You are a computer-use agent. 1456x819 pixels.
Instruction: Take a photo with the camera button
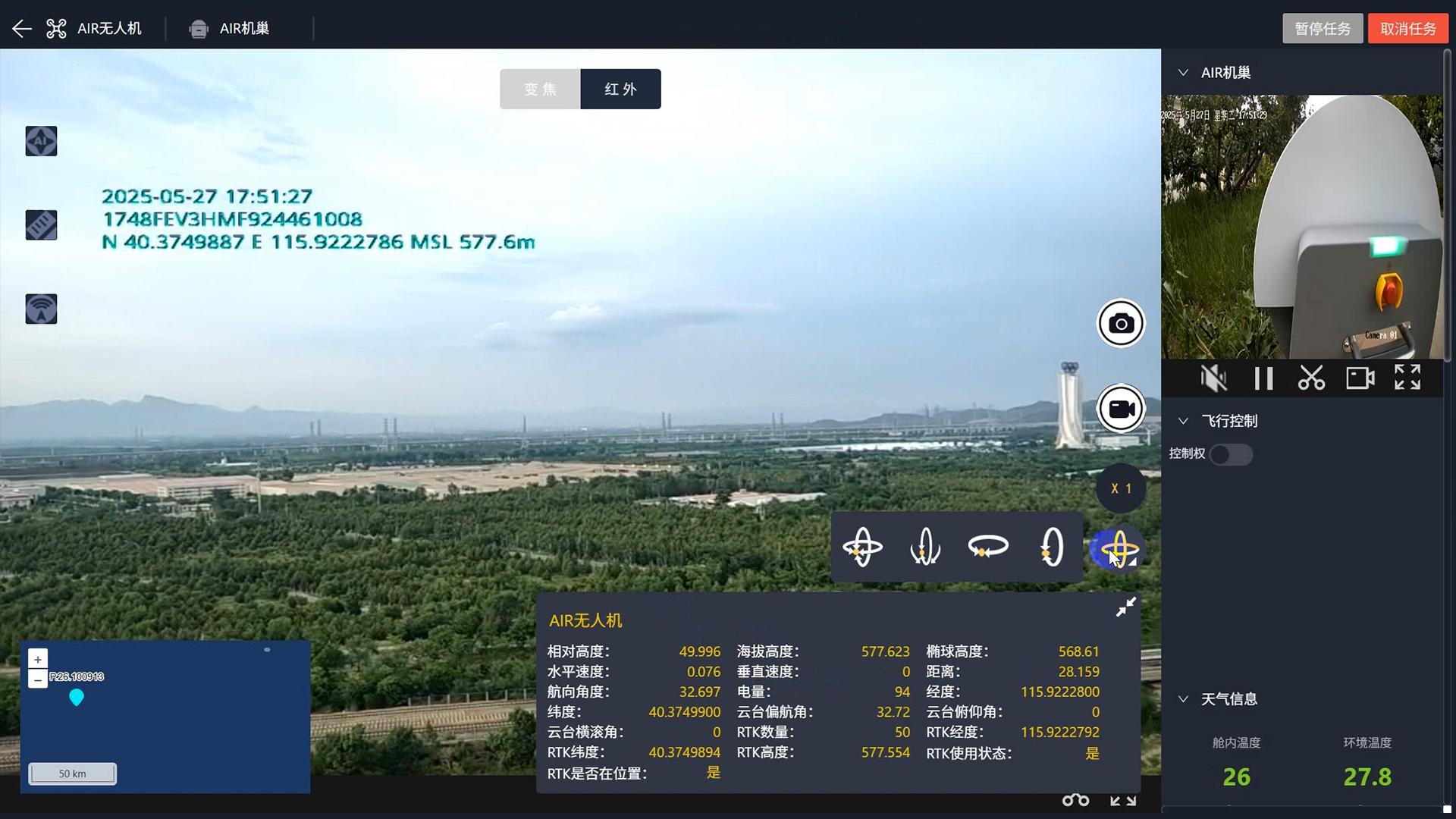click(x=1121, y=324)
